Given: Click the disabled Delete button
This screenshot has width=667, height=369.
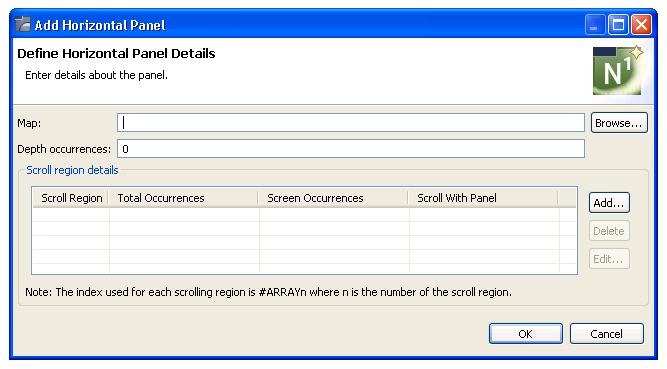Looking at the screenshot, I should click(x=609, y=231).
